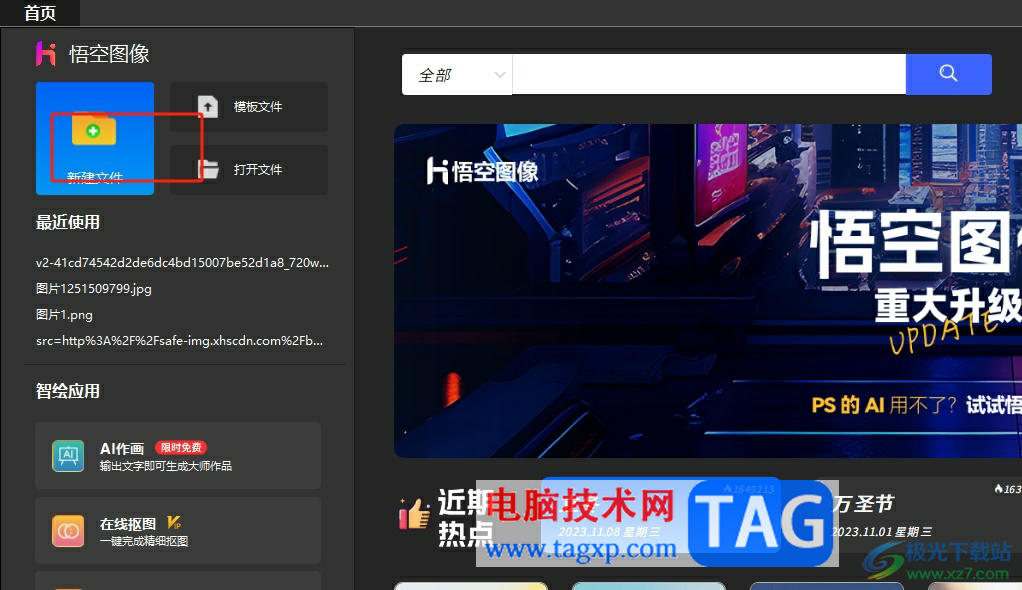Click the 模板文件 upload icon
Viewport: 1022px width, 590px height.
[x=208, y=106]
